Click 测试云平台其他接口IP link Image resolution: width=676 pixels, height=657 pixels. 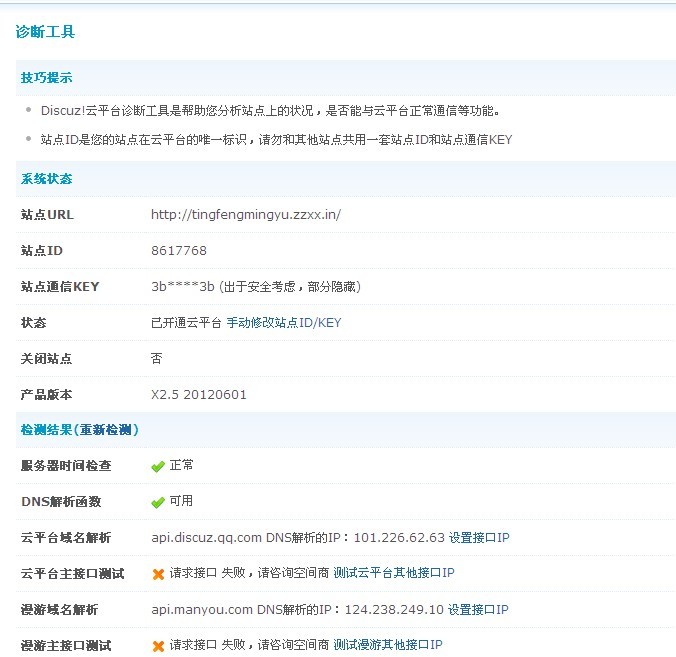click(393, 574)
